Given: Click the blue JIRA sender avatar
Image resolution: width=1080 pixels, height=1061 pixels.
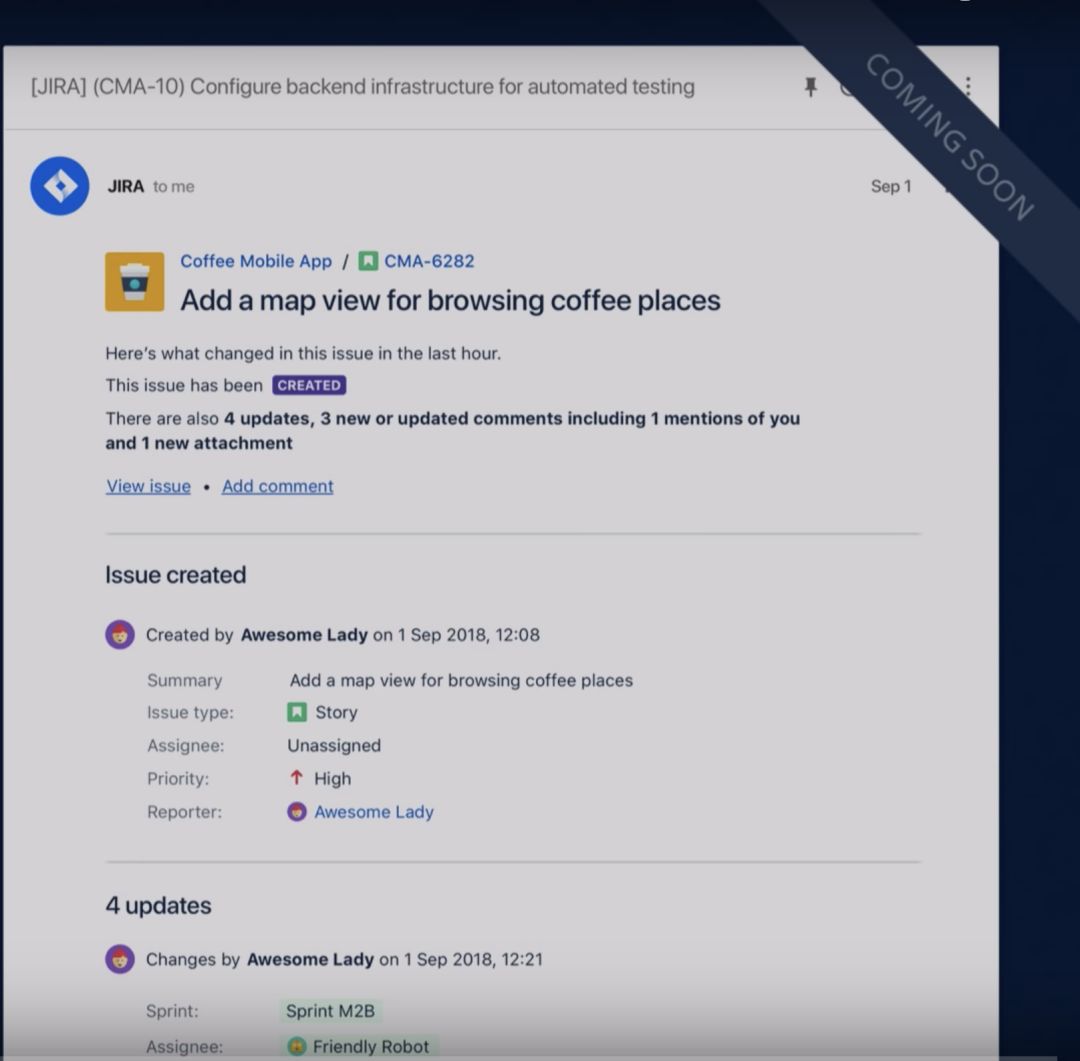Looking at the screenshot, I should point(60,186).
